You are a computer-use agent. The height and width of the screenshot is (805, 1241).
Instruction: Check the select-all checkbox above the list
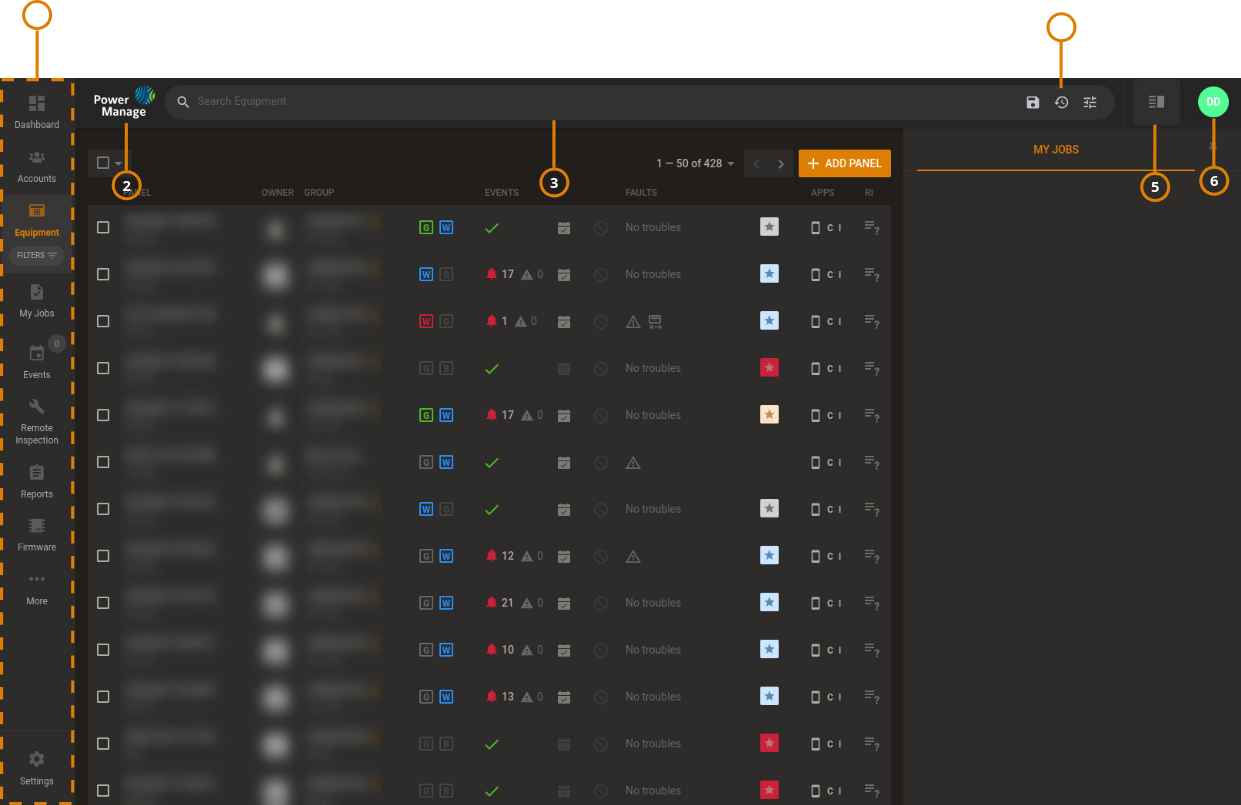click(104, 163)
